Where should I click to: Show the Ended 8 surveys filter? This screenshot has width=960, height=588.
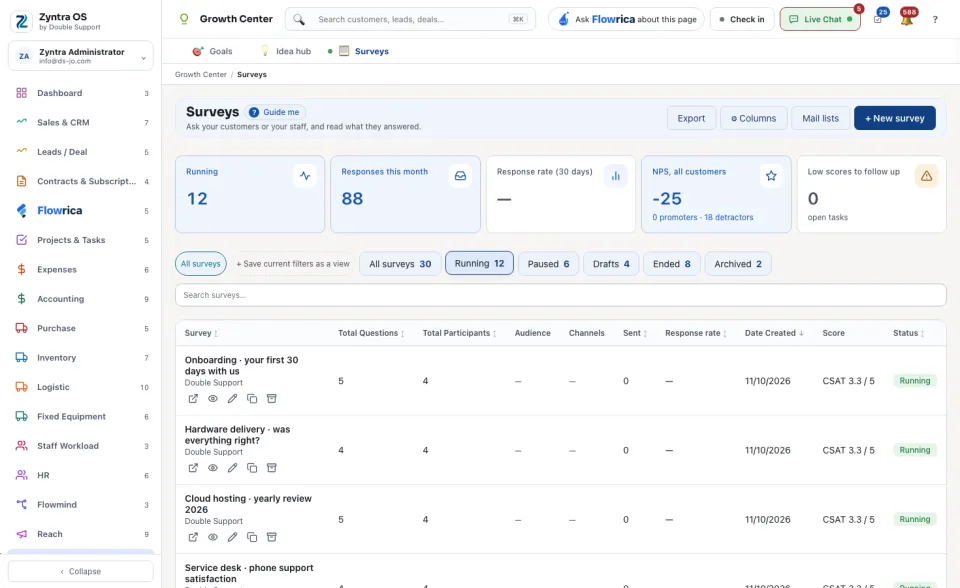point(672,264)
